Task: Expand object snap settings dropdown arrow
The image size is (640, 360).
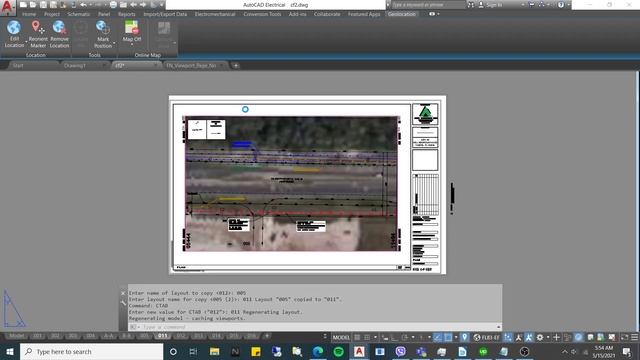Action: click(456, 337)
